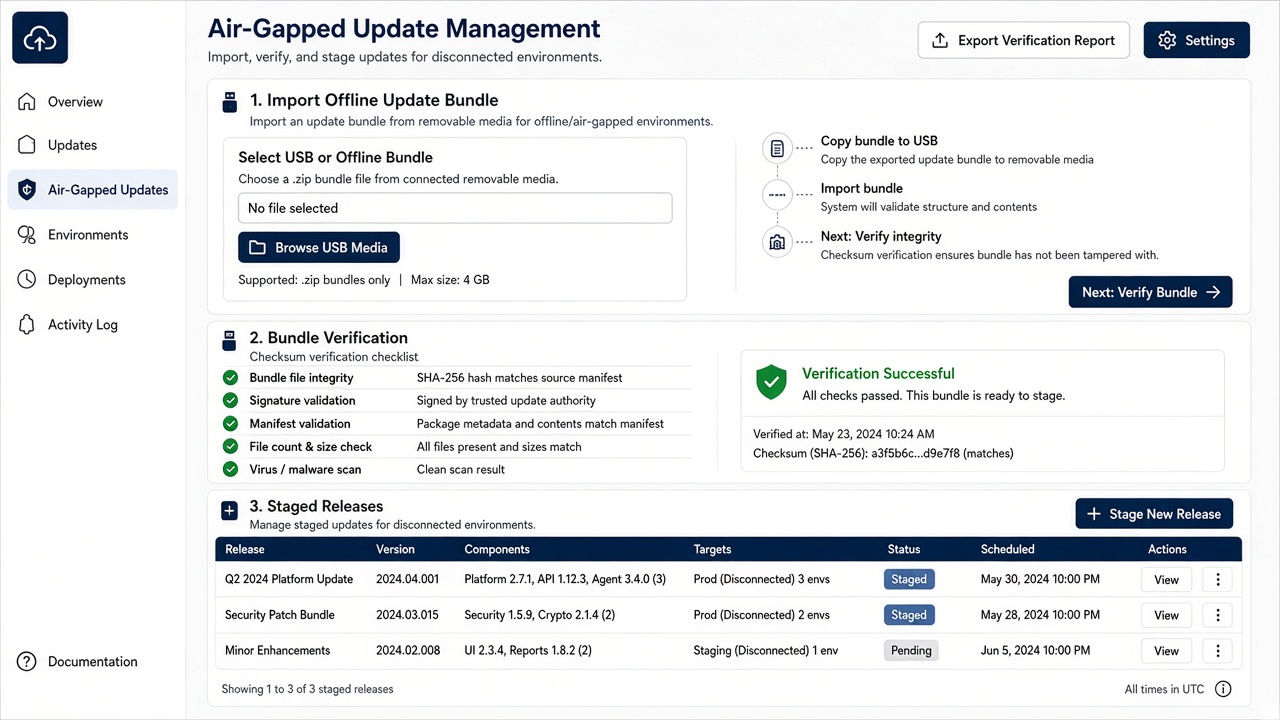1280x720 pixels.
Task: Click the Pending status badge
Action: coord(911,650)
